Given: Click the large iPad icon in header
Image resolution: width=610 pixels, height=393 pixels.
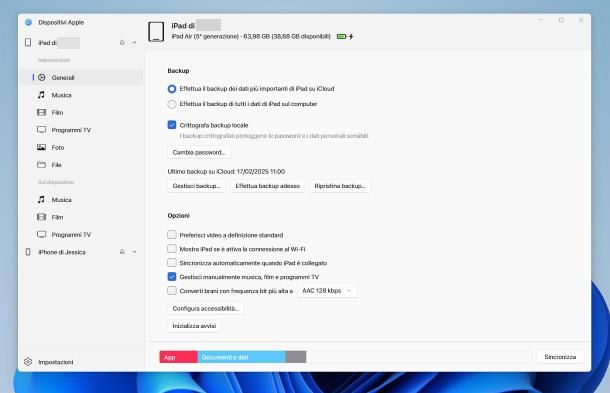Looking at the screenshot, I should 156,32.
